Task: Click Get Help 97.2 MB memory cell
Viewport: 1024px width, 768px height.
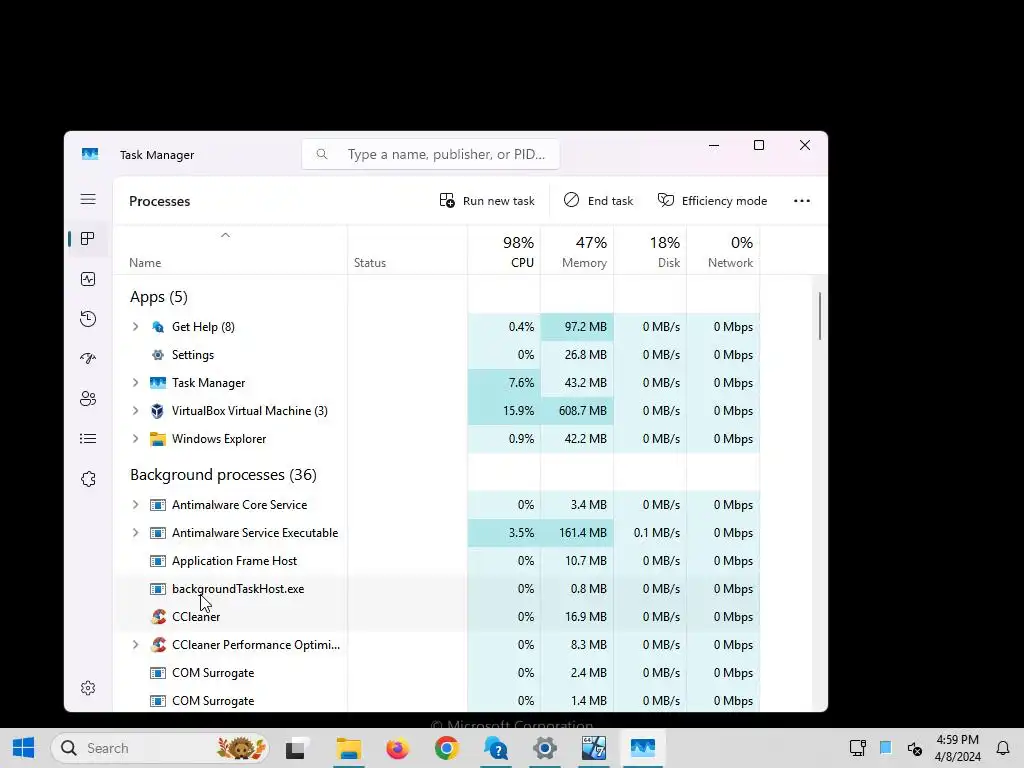Action: [577, 327]
